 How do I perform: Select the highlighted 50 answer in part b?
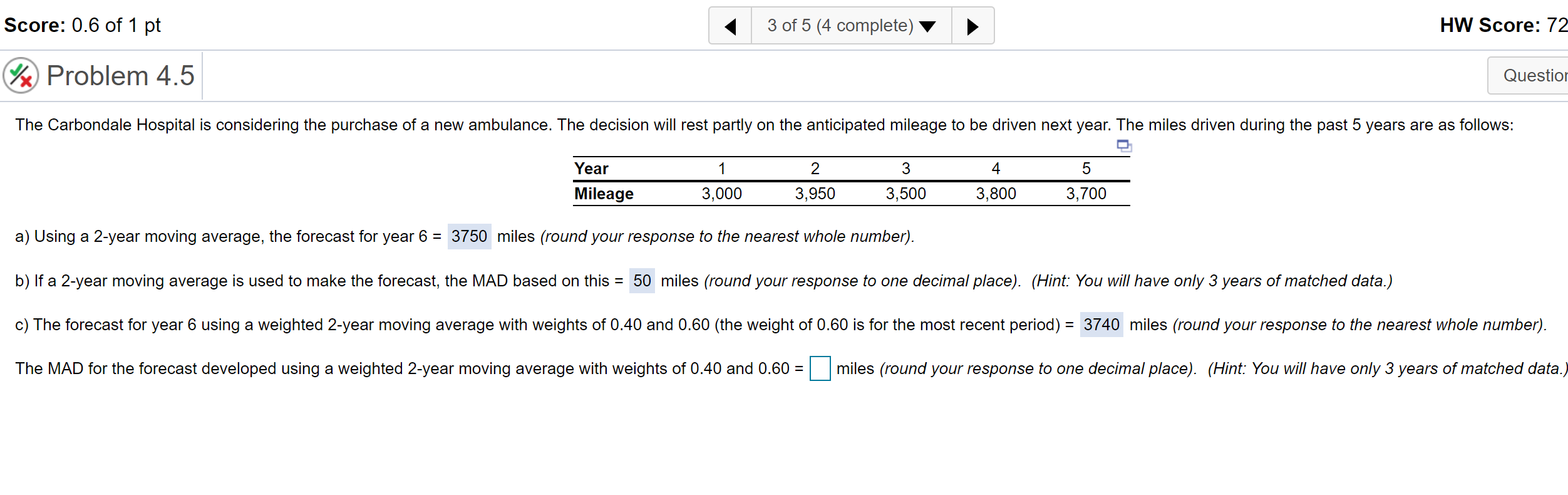click(x=641, y=281)
